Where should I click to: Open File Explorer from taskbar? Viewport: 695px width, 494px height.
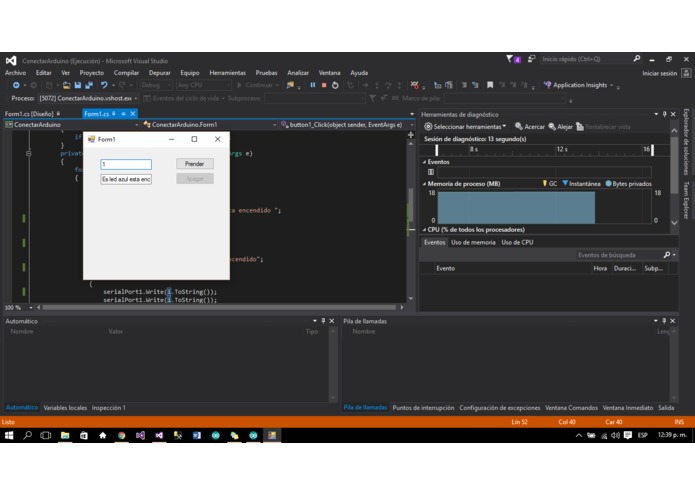(65, 436)
